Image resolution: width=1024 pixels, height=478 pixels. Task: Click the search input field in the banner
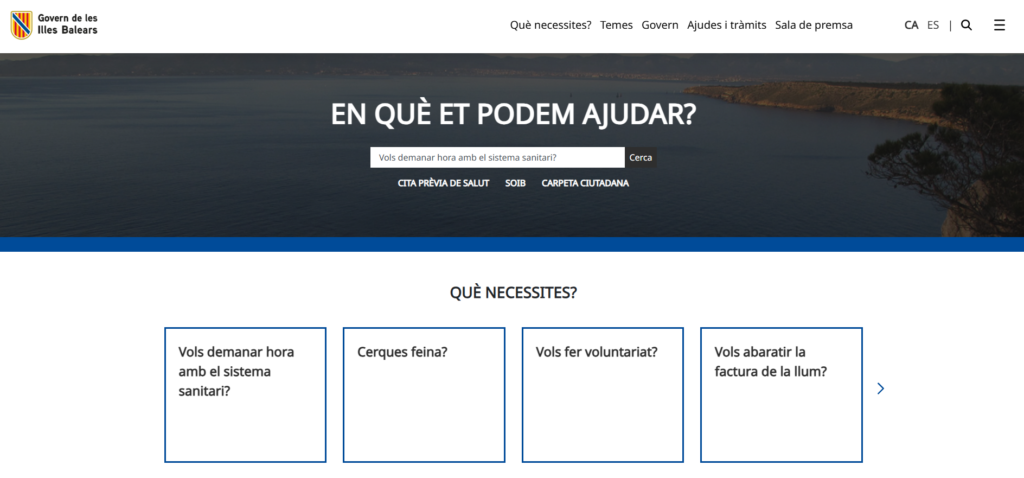coord(497,158)
